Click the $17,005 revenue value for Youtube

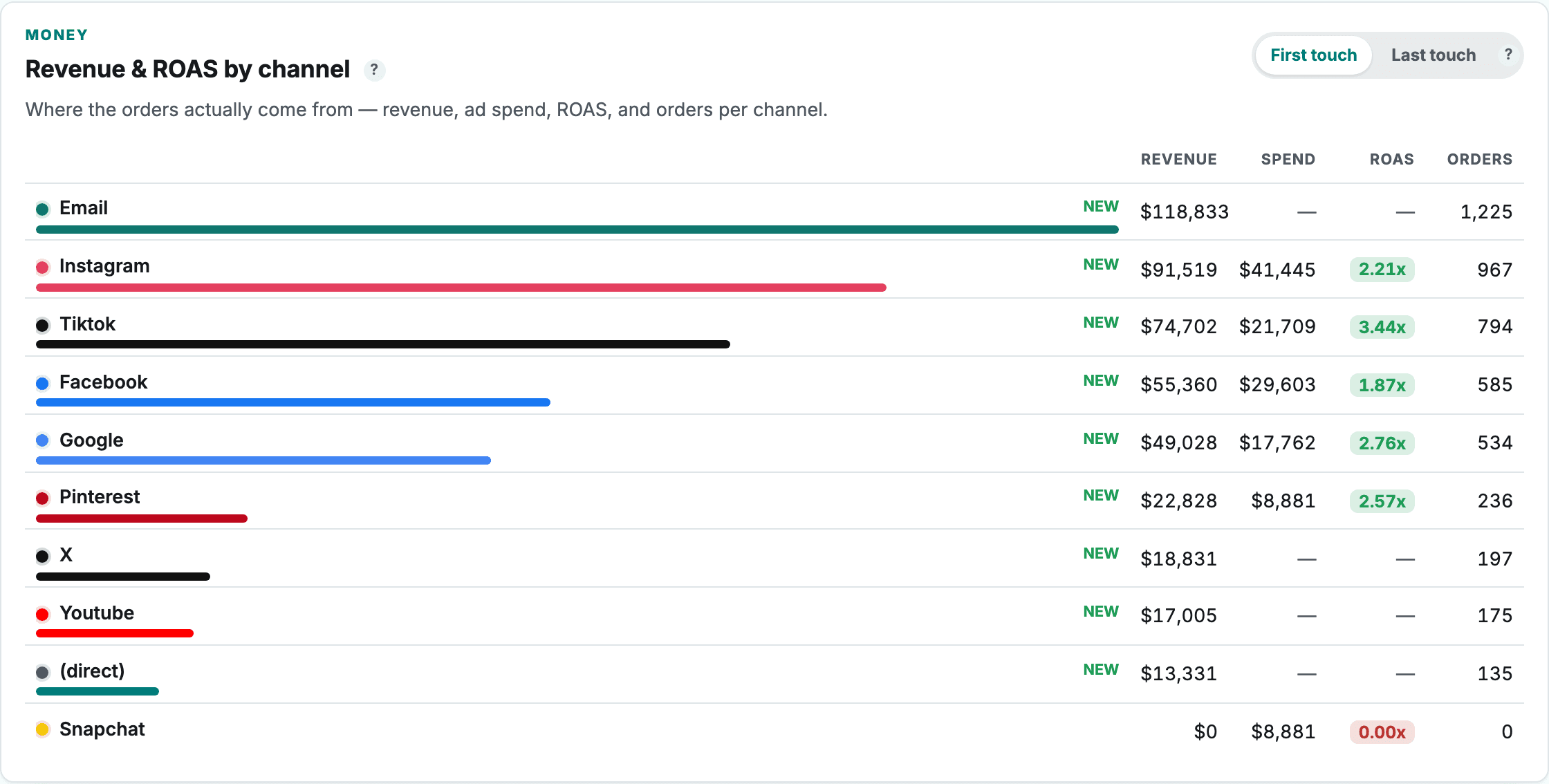point(1178,615)
